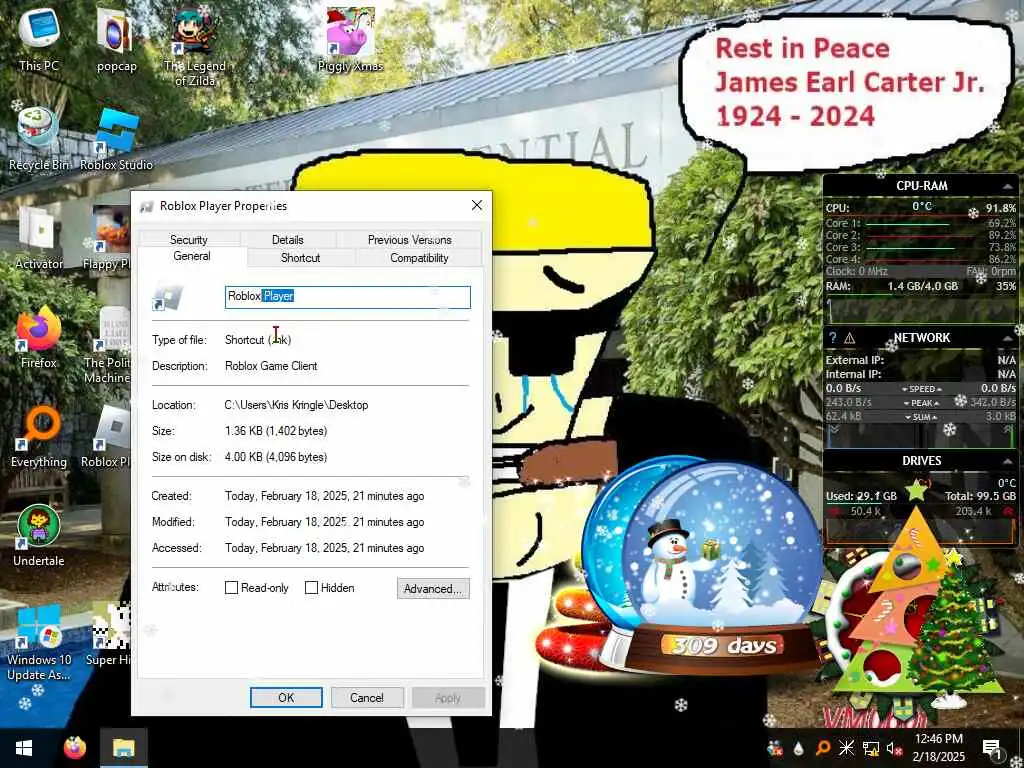Select the Everything search desktop shortcut
This screenshot has height=768, width=1024.
pos(39,437)
